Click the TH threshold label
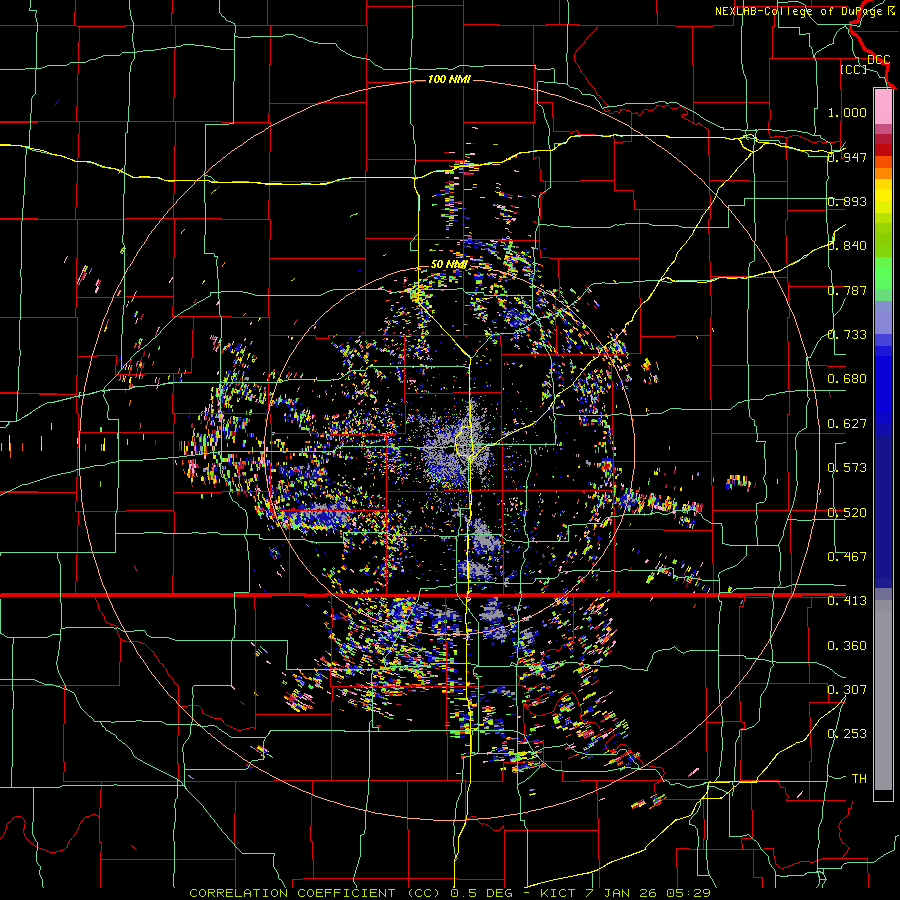 [859, 778]
